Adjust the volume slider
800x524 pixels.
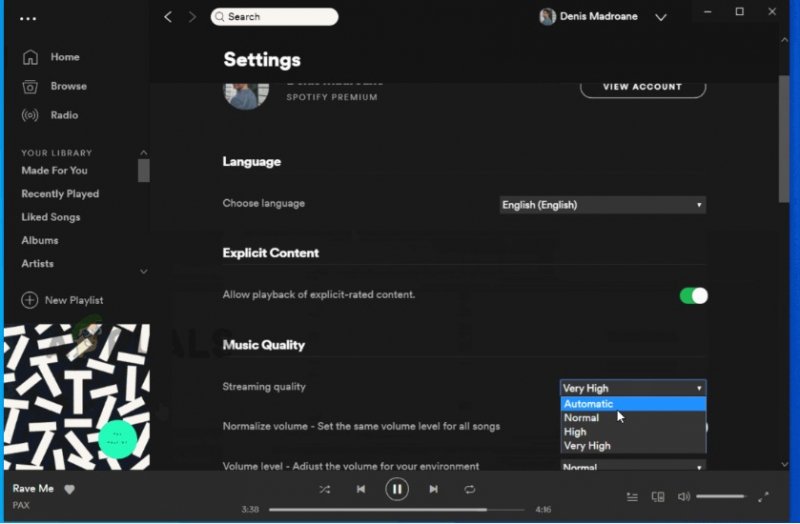click(720, 496)
